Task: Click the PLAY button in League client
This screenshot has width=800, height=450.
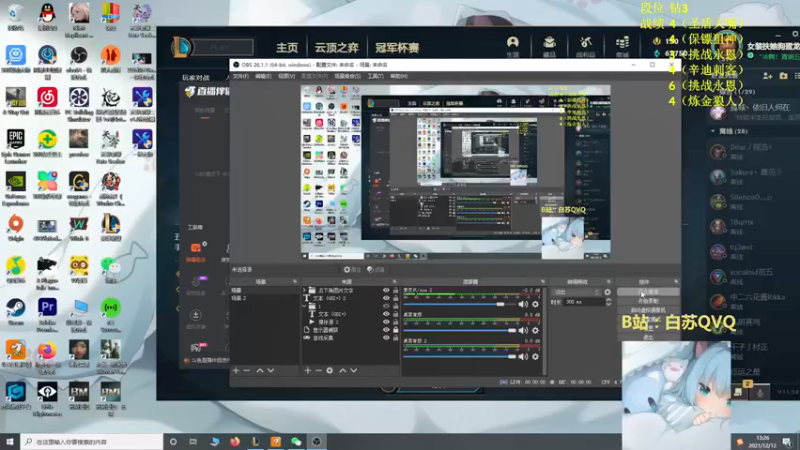Action: tap(220, 47)
